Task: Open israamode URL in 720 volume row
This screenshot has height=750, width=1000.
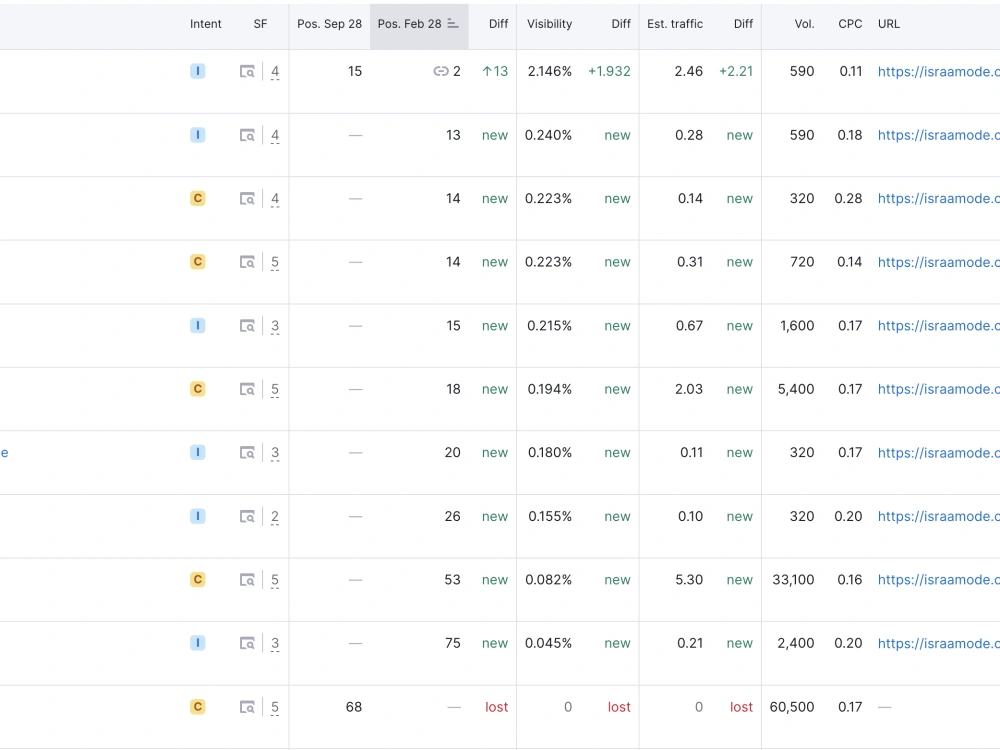Action: [x=939, y=262]
